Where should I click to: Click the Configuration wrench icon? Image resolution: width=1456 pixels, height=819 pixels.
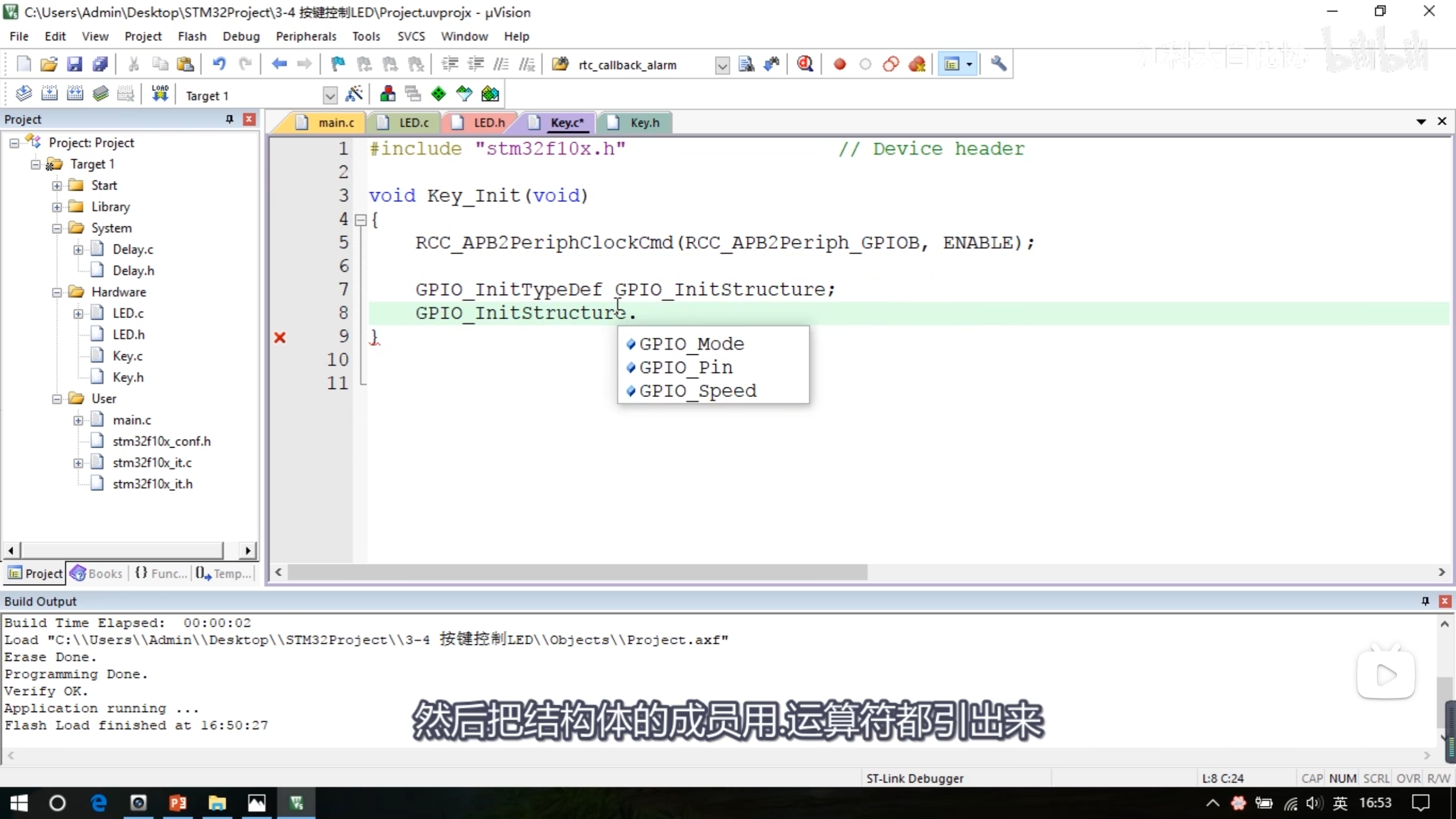tap(998, 64)
